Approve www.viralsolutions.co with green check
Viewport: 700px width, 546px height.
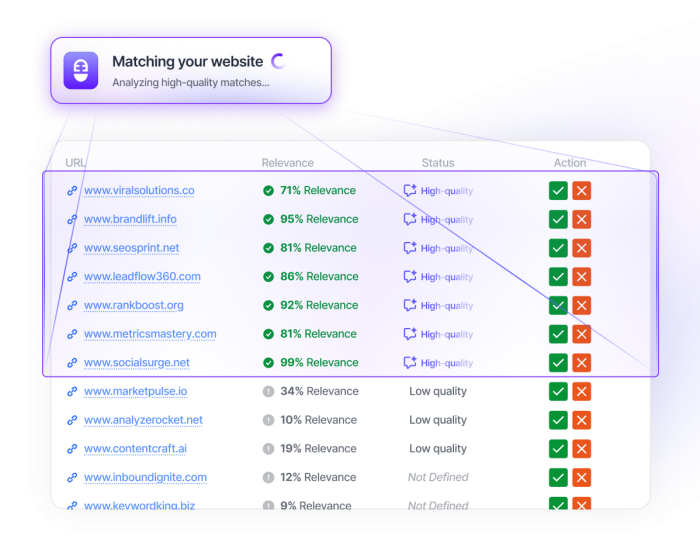(x=558, y=191)
